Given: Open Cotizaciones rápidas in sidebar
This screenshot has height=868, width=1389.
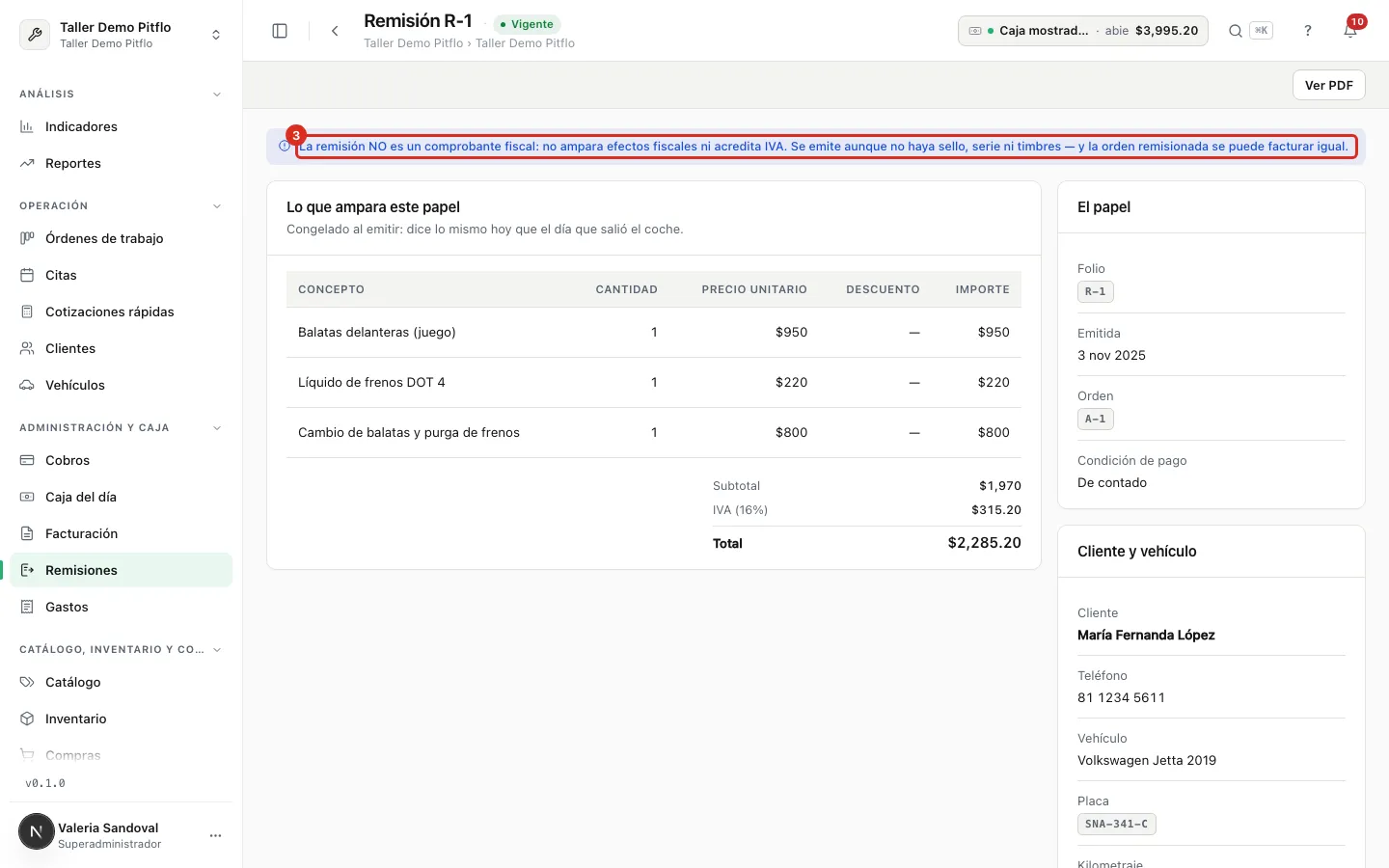Looking at the screenshot, I should click(x=121, y=312).
